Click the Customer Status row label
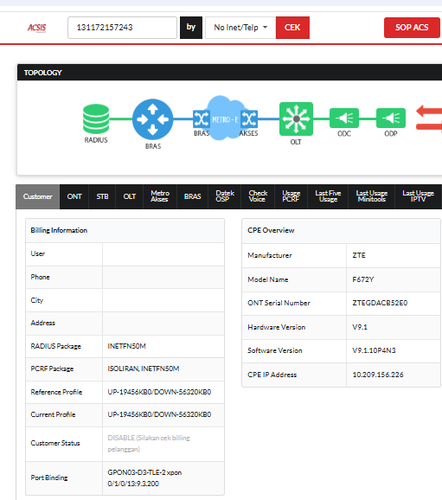This screenshot has width=442, height=500. point(55,443)
